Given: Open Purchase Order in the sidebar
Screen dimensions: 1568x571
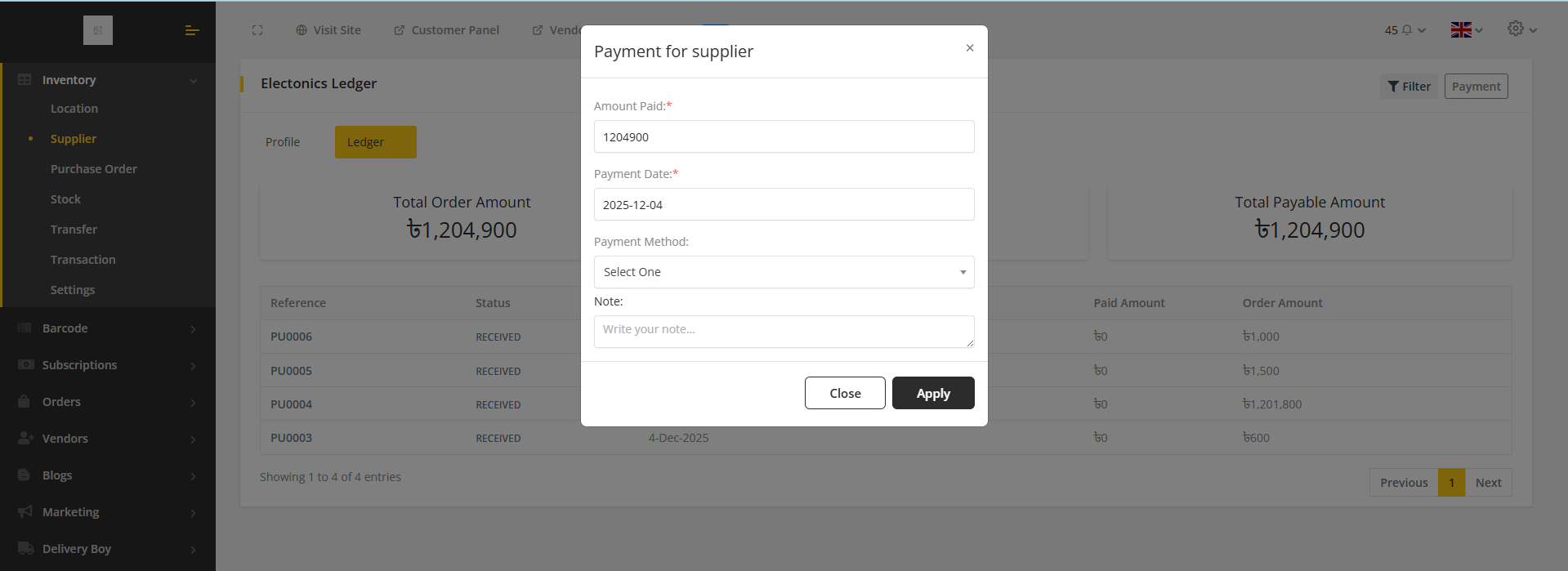Looking at the screenshot, I should click(94, 169).
